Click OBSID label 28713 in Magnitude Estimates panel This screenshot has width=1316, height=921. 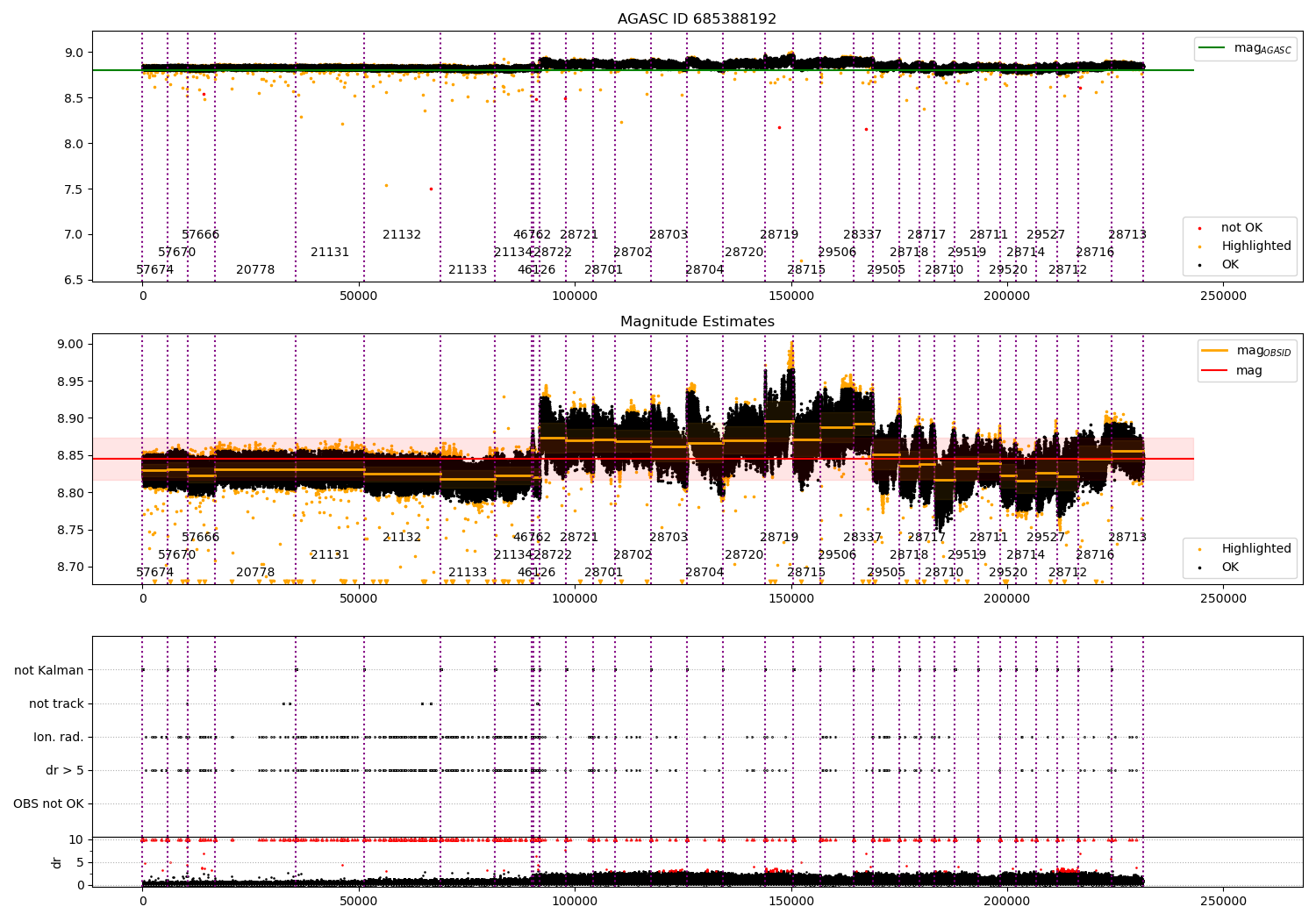1127,537
